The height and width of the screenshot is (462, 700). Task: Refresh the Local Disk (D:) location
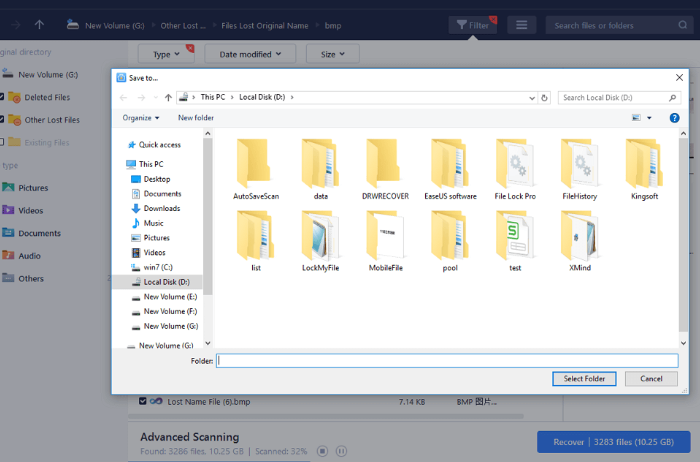[x=544, y=98]
